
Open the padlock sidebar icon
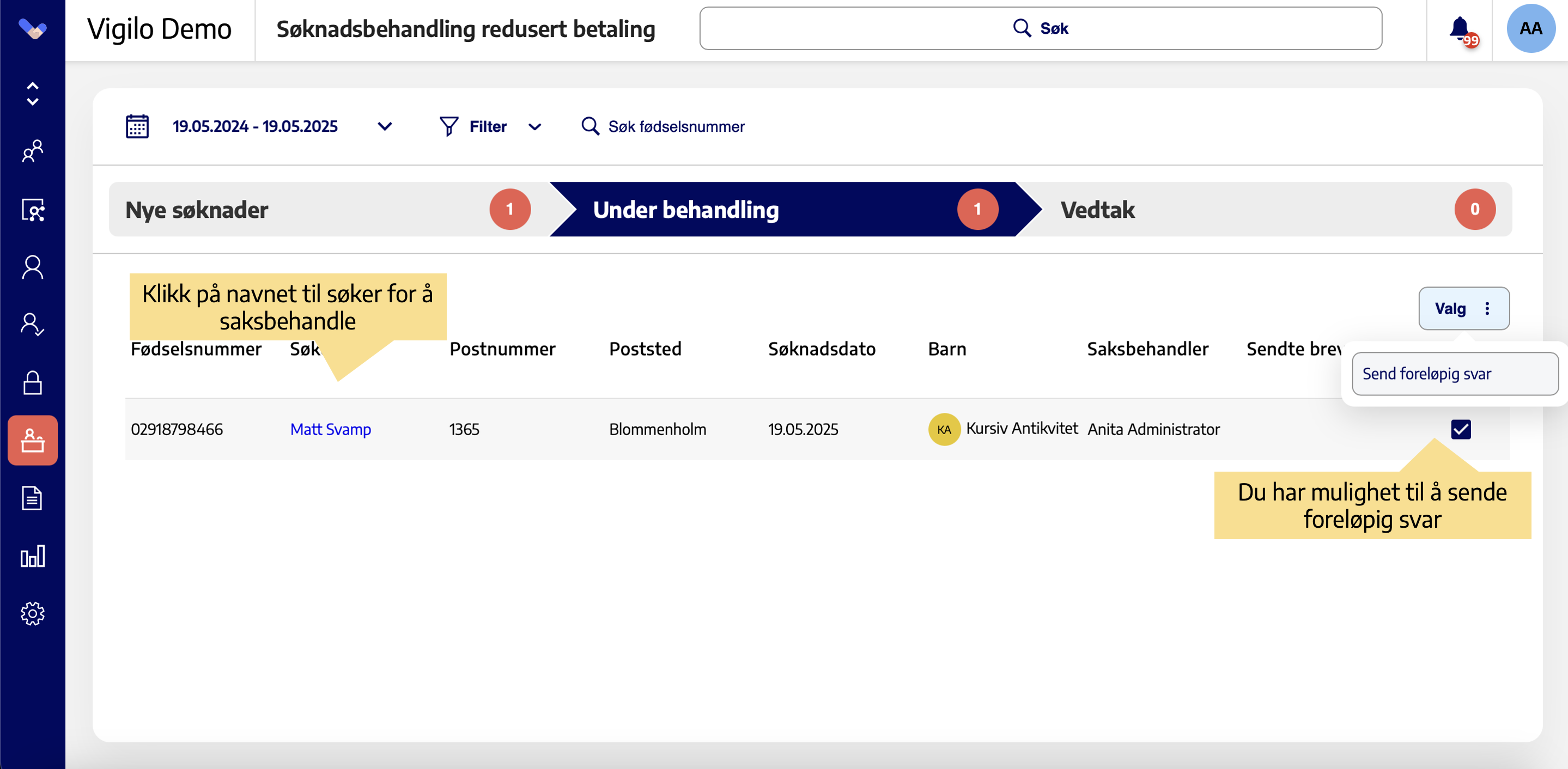coord(32,383)
